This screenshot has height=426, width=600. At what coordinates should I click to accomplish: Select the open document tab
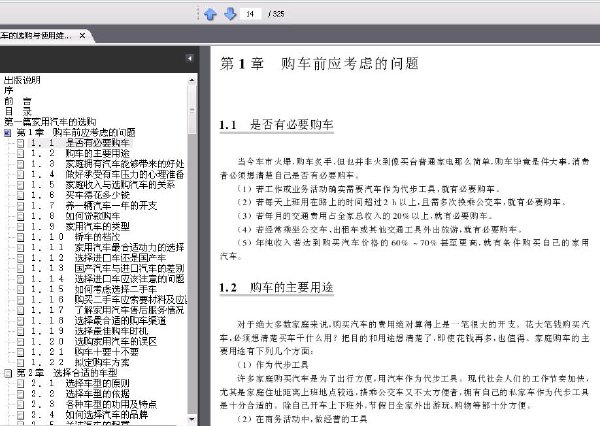click(x=41, y=36)
